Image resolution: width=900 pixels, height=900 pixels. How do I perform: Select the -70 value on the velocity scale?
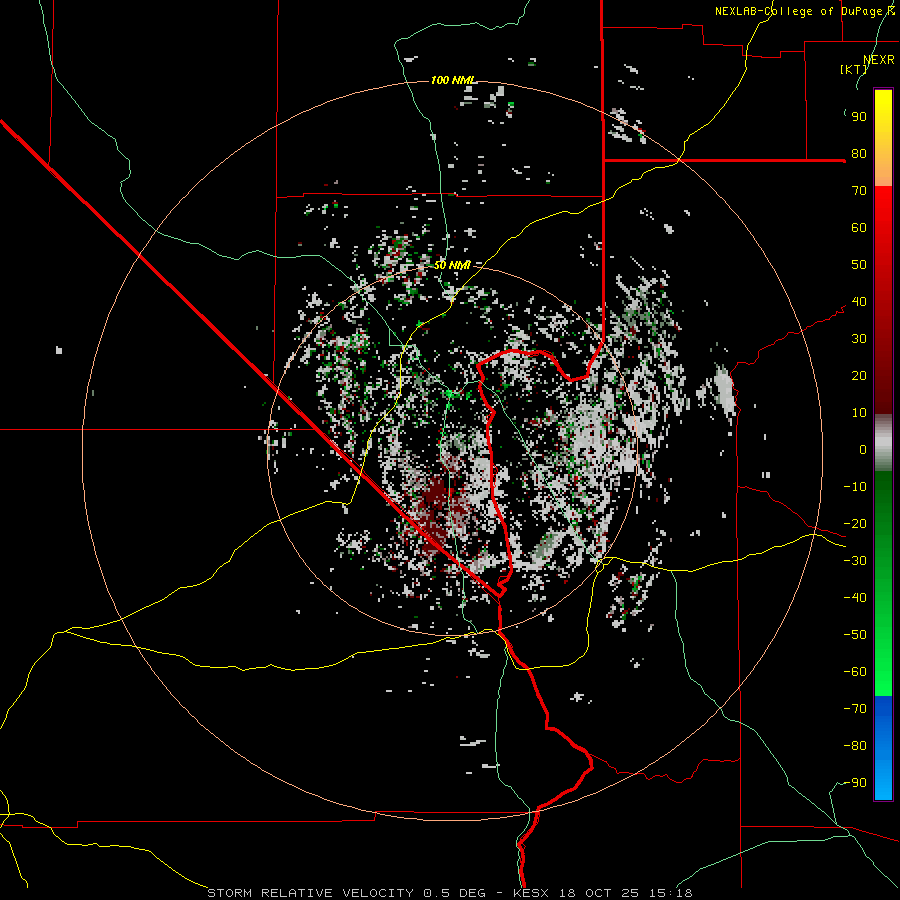pos(855,709)
